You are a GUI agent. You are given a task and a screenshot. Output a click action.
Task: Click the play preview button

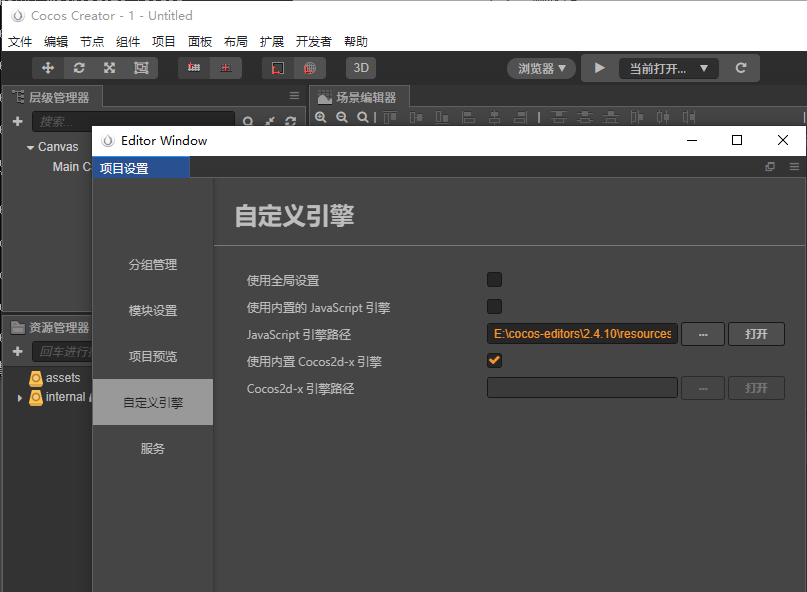[x=600, y=68]
